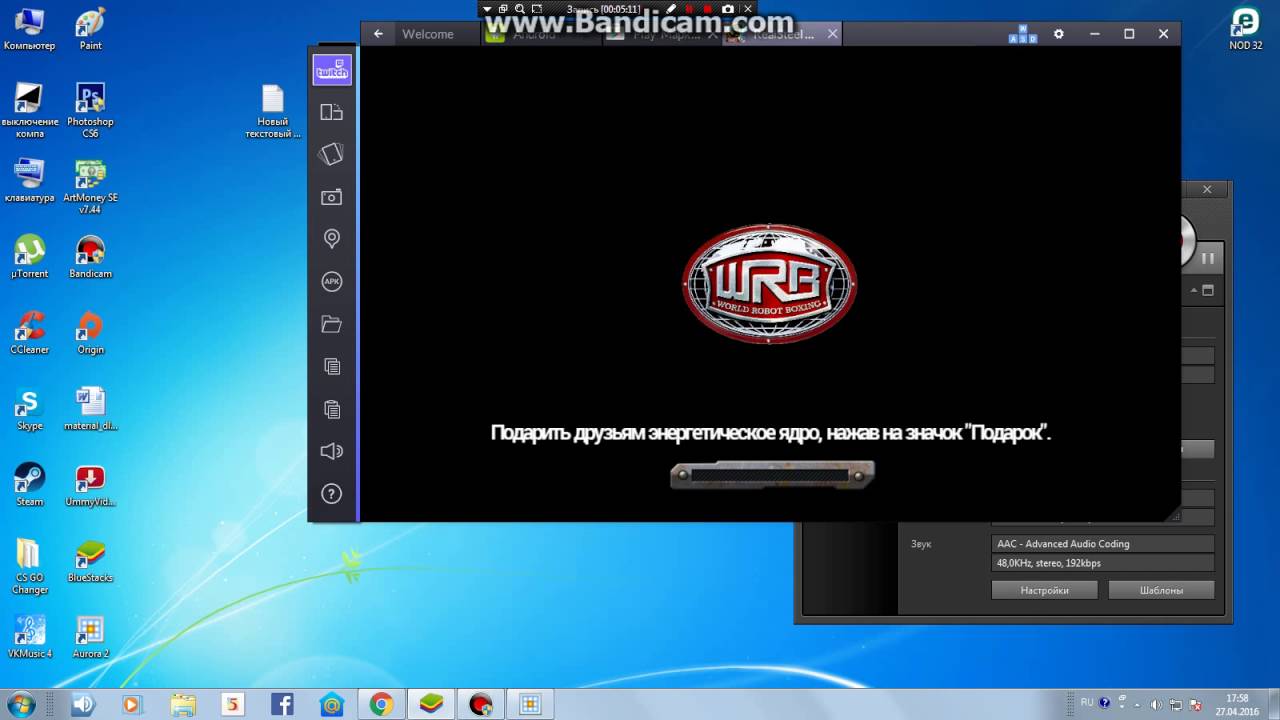Select the Paint desktop icon

[90, 30]
